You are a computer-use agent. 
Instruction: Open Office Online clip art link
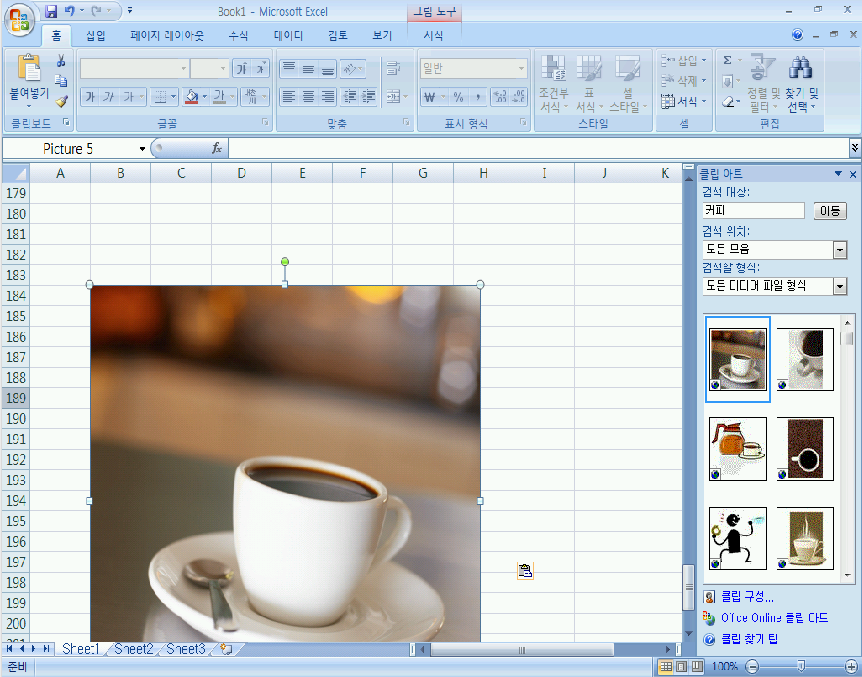(775, 618)
